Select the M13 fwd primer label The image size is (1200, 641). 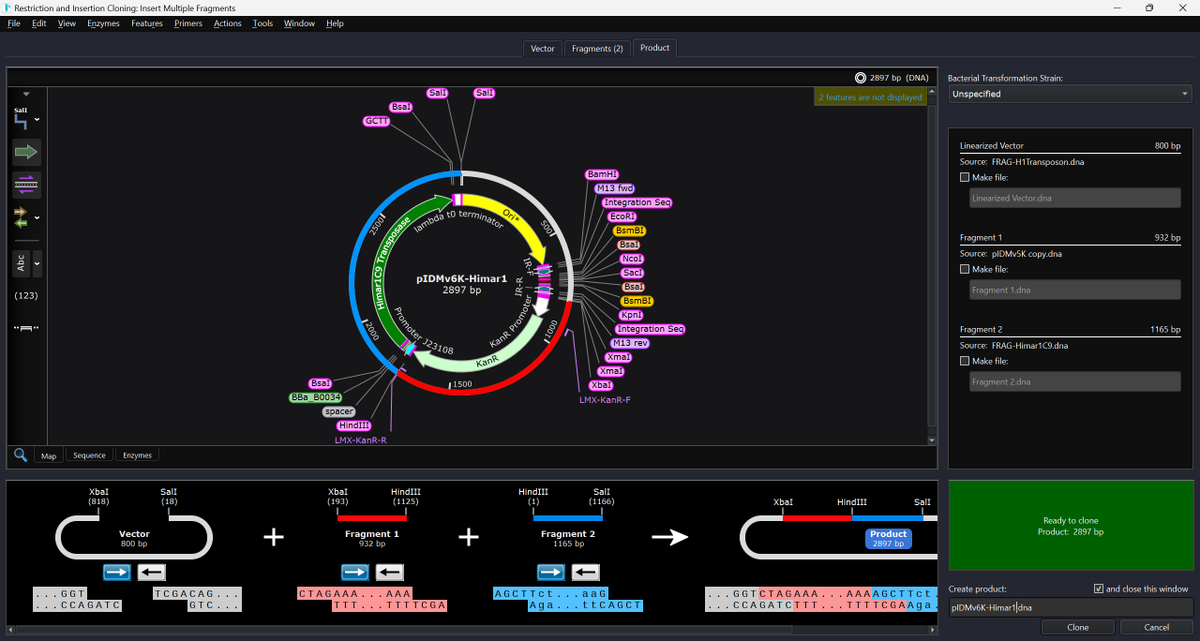pyautogui.click(x=614, y=188)
